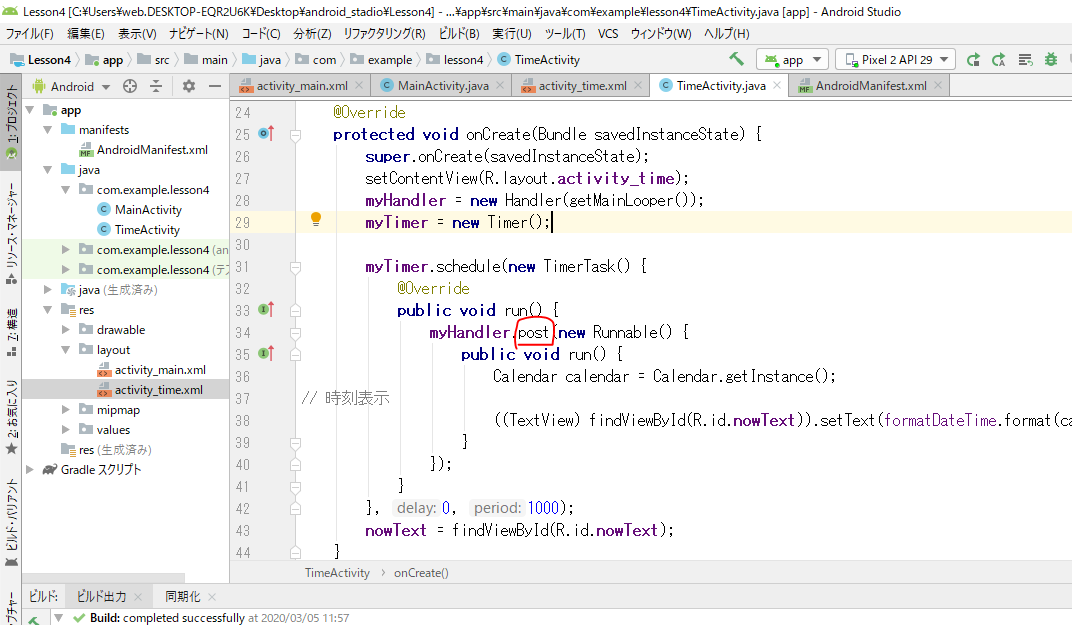Expand the values folder
Screen dimensions: 1072x625
coord(66,429)
